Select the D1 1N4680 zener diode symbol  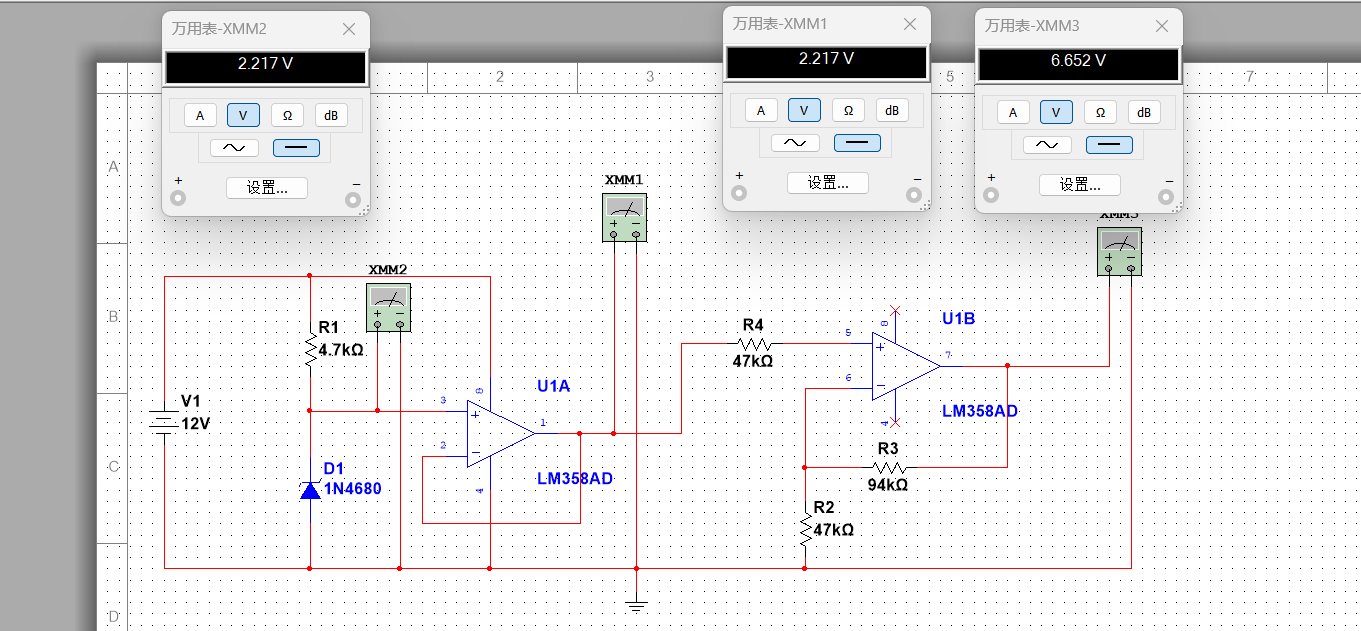(310, 489)
